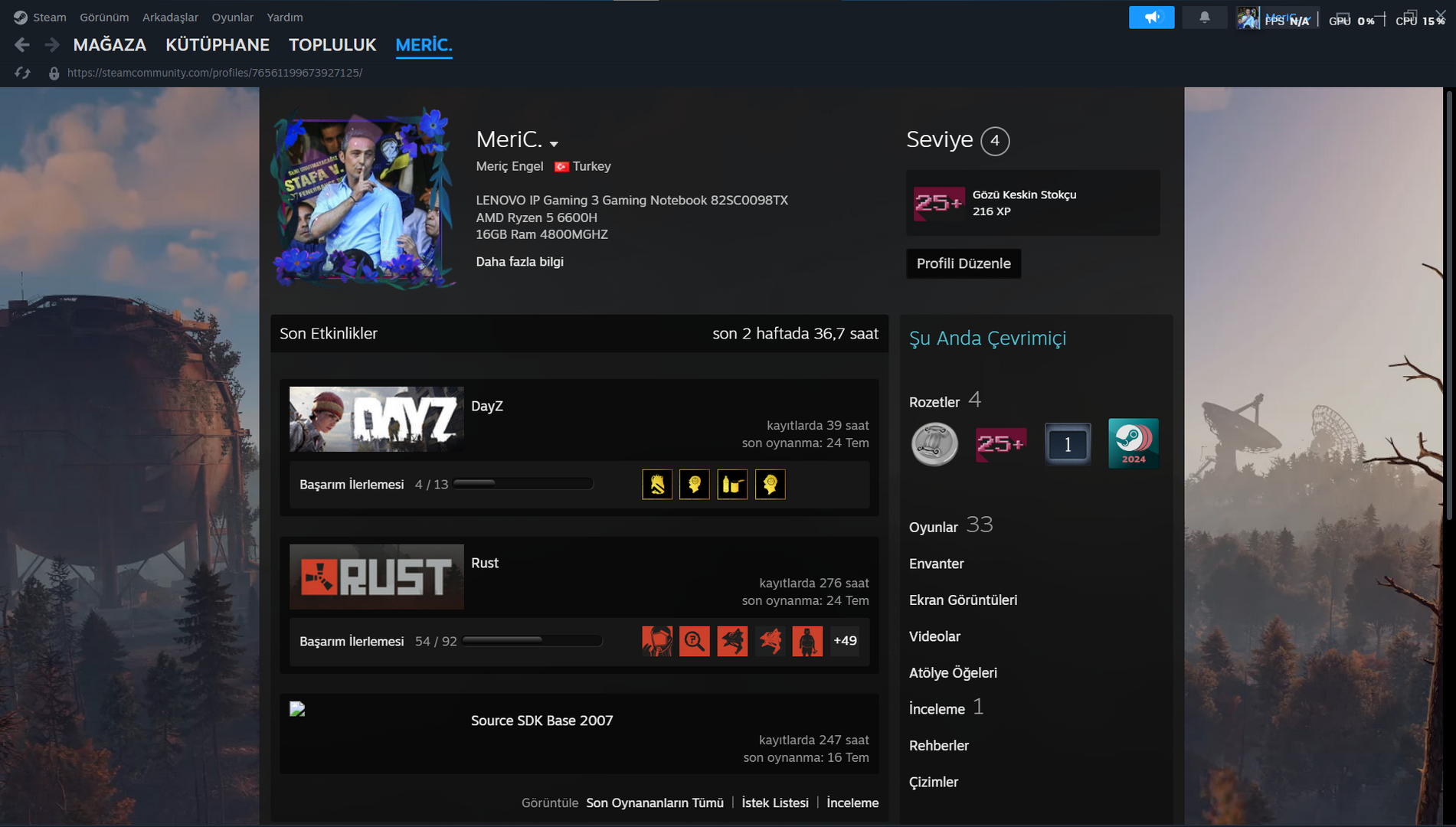Open the Rehberler link

tap(939, 746)
